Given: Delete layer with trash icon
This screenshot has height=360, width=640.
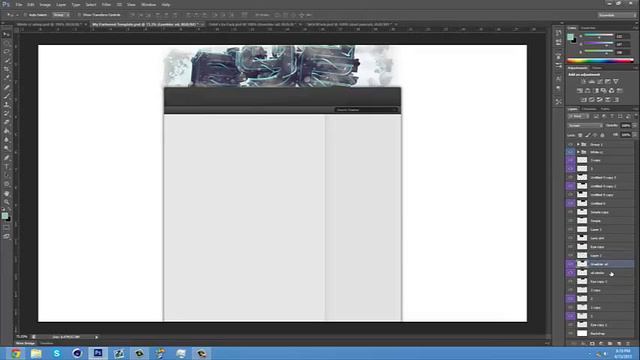Looking at the screenshot, I should coord(628,344).
